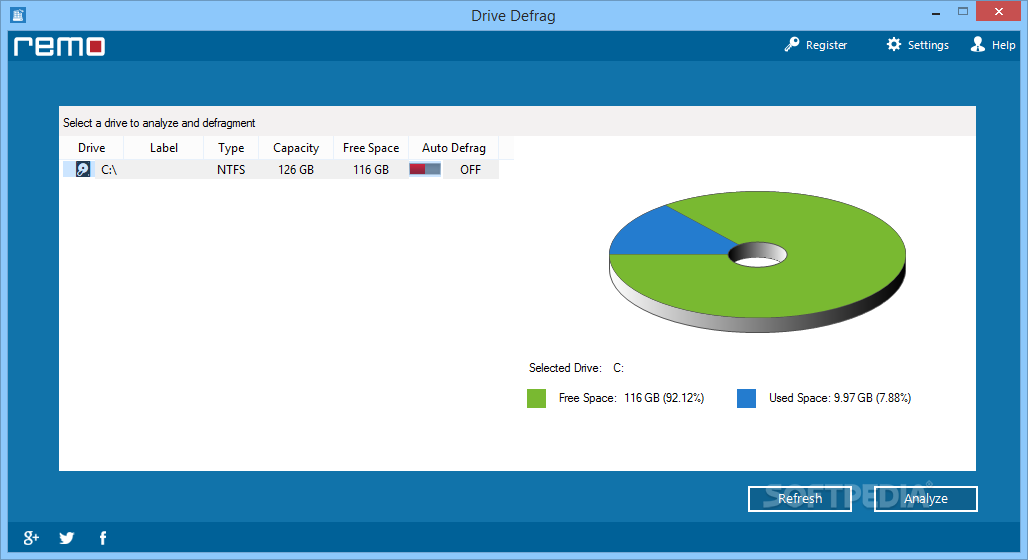Sort by the Free Space column header
The height and width of the screenshot is (560, 1028).
[x=370, y=148]
